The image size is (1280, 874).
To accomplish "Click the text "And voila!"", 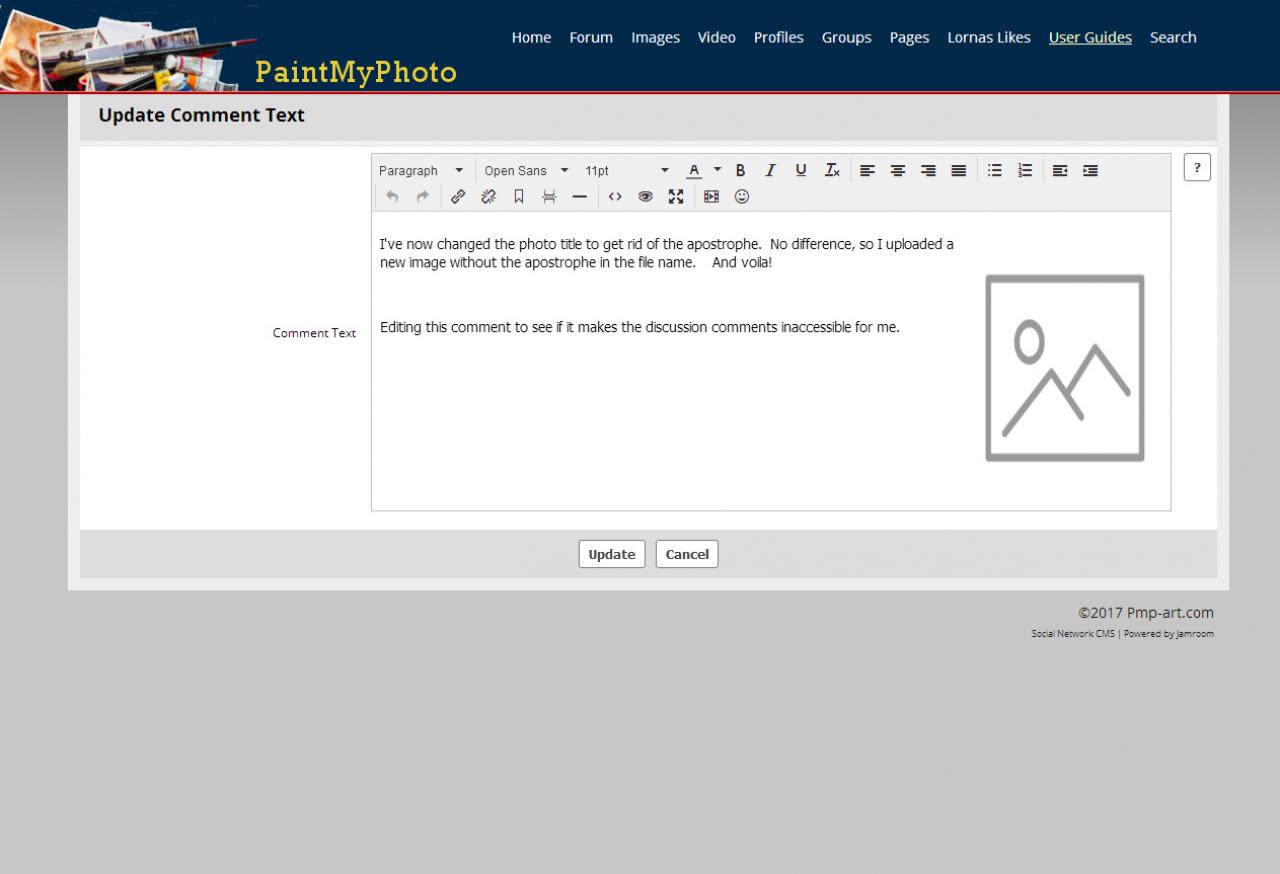I will [742, 263].
